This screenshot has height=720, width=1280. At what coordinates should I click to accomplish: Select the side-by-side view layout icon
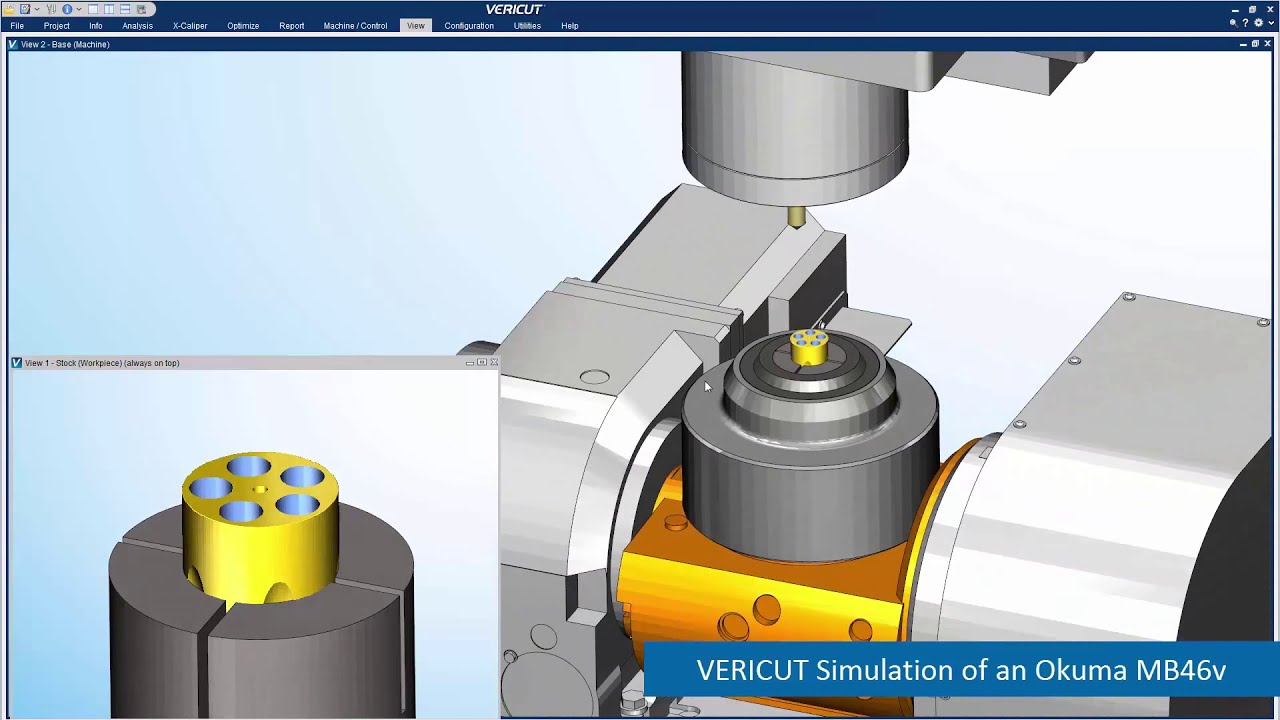[x=109, y=9]
